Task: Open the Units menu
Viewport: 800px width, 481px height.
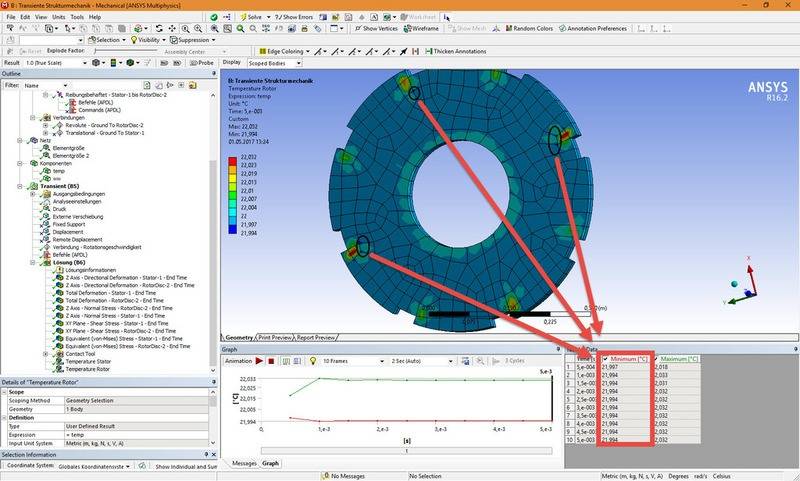Action: tap(59, 17)
